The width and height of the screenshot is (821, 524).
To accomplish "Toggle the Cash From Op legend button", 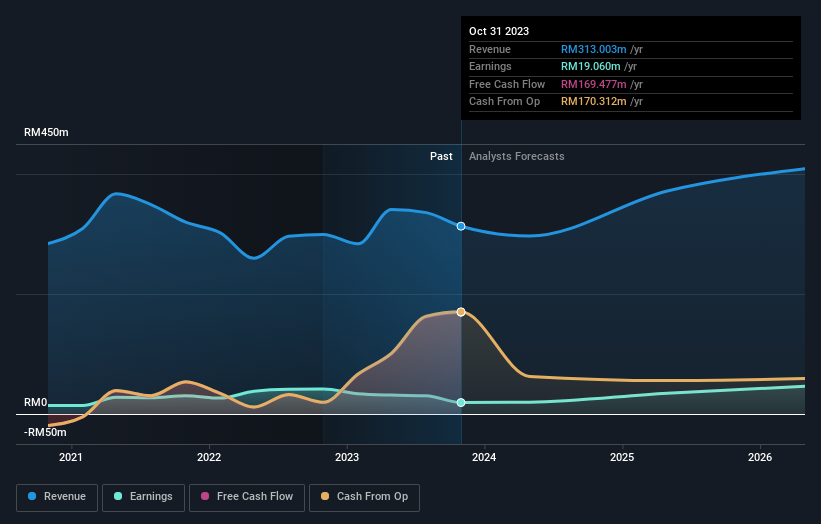I will point(364,497).
